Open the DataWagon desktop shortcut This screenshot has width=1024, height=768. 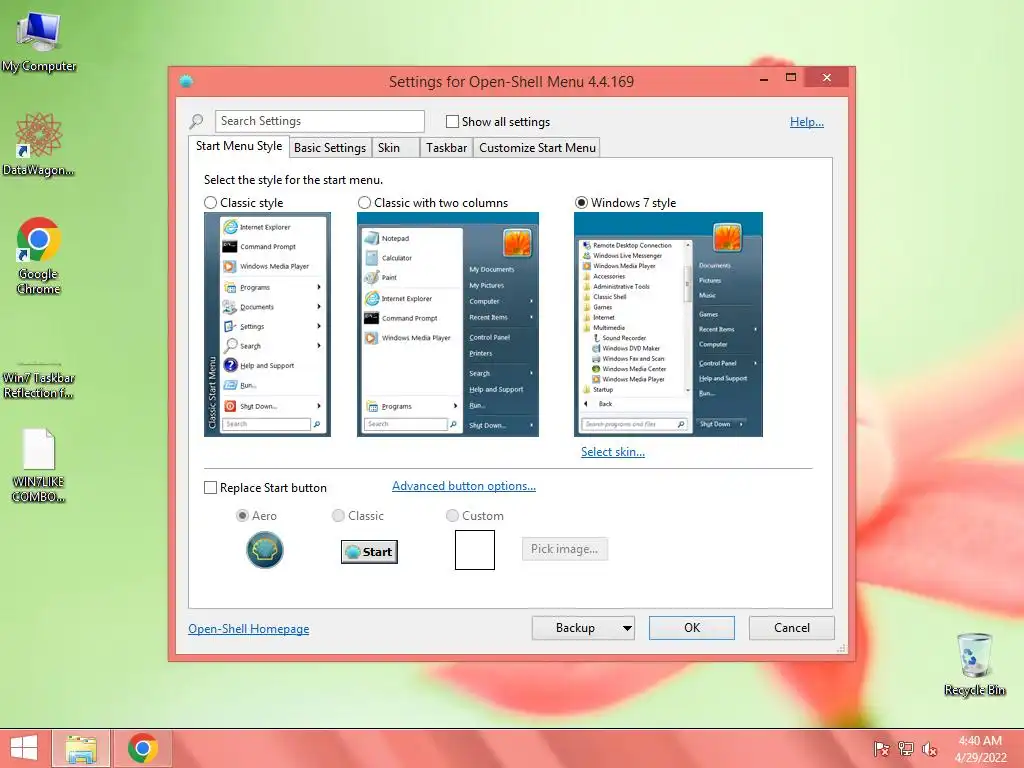tap(39, 144)
